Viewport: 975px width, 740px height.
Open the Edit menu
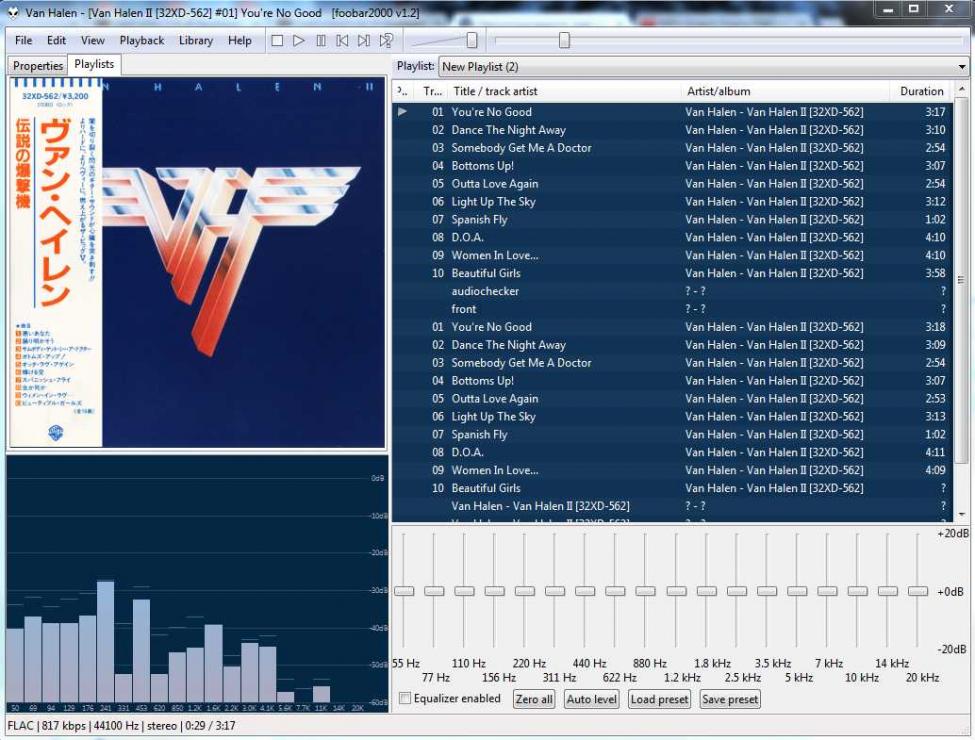pyautogui.click(x=56, y=40)
